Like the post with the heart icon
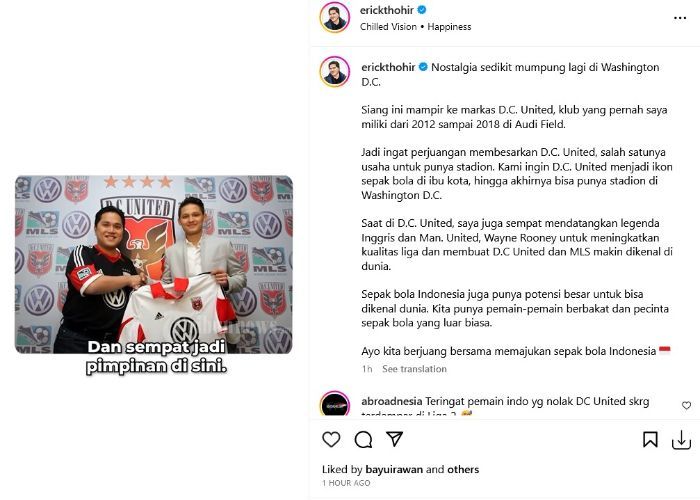Image resolution: width=700 pixels, height=500 pixels. 331,439
